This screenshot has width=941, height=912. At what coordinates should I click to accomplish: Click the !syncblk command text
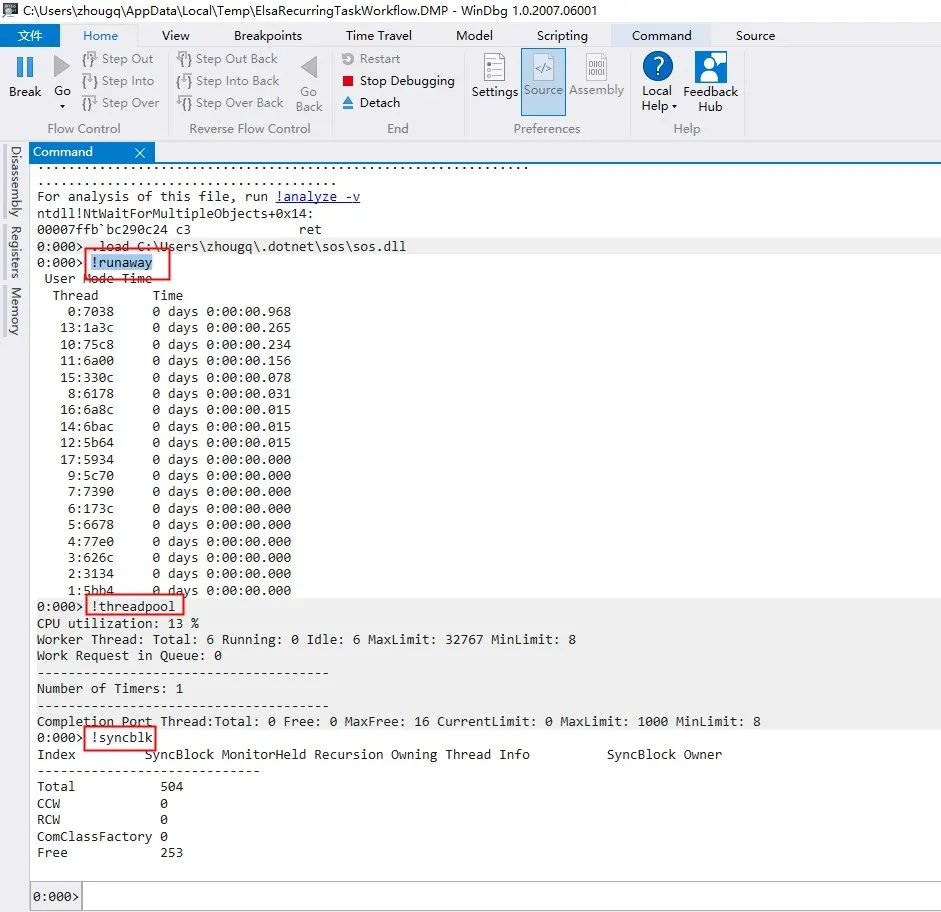[122, 737]
